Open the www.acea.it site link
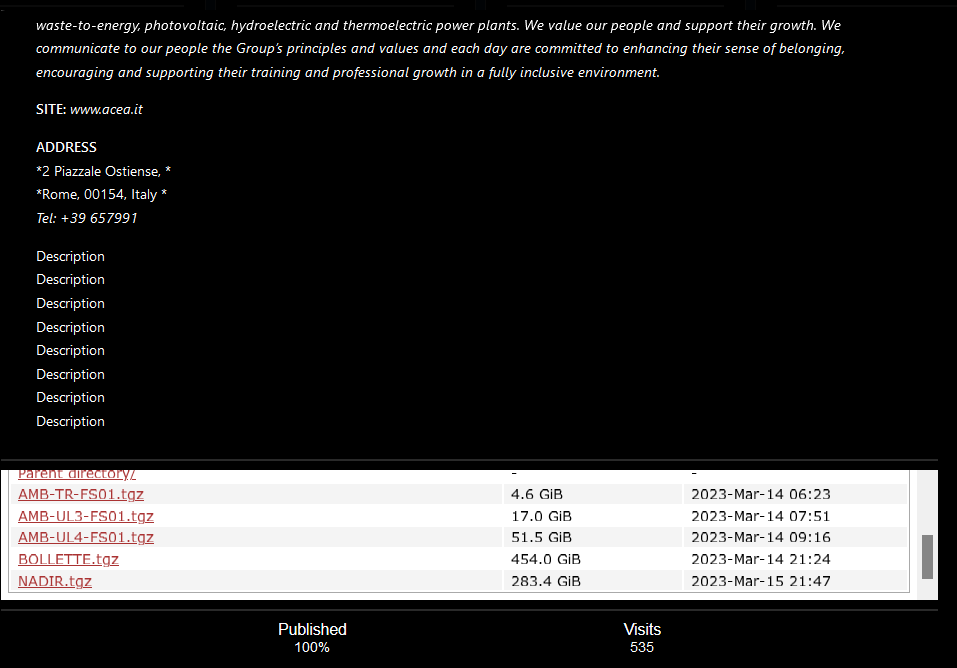Image resolution: width=957 pixels, height=668 pixels. point(106,109)
